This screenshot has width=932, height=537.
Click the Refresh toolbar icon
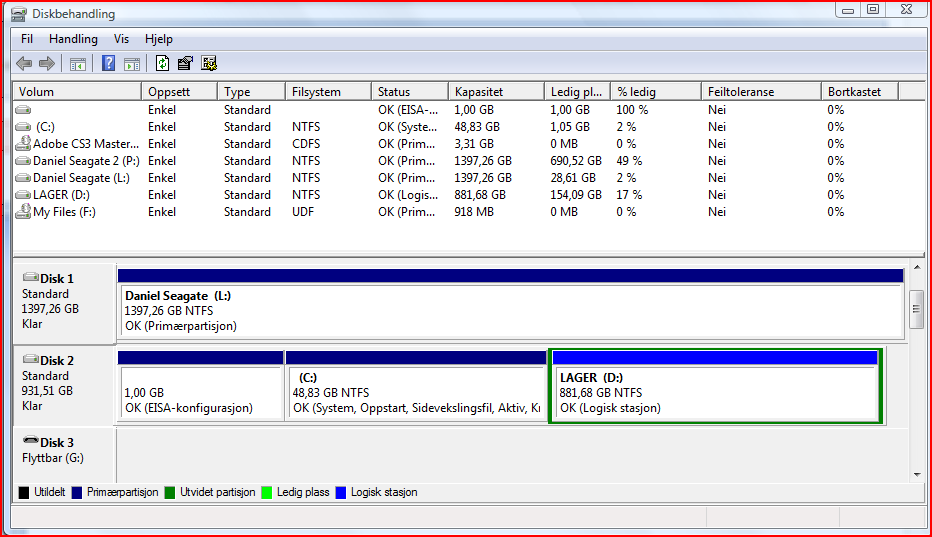(x=162, y=63)
